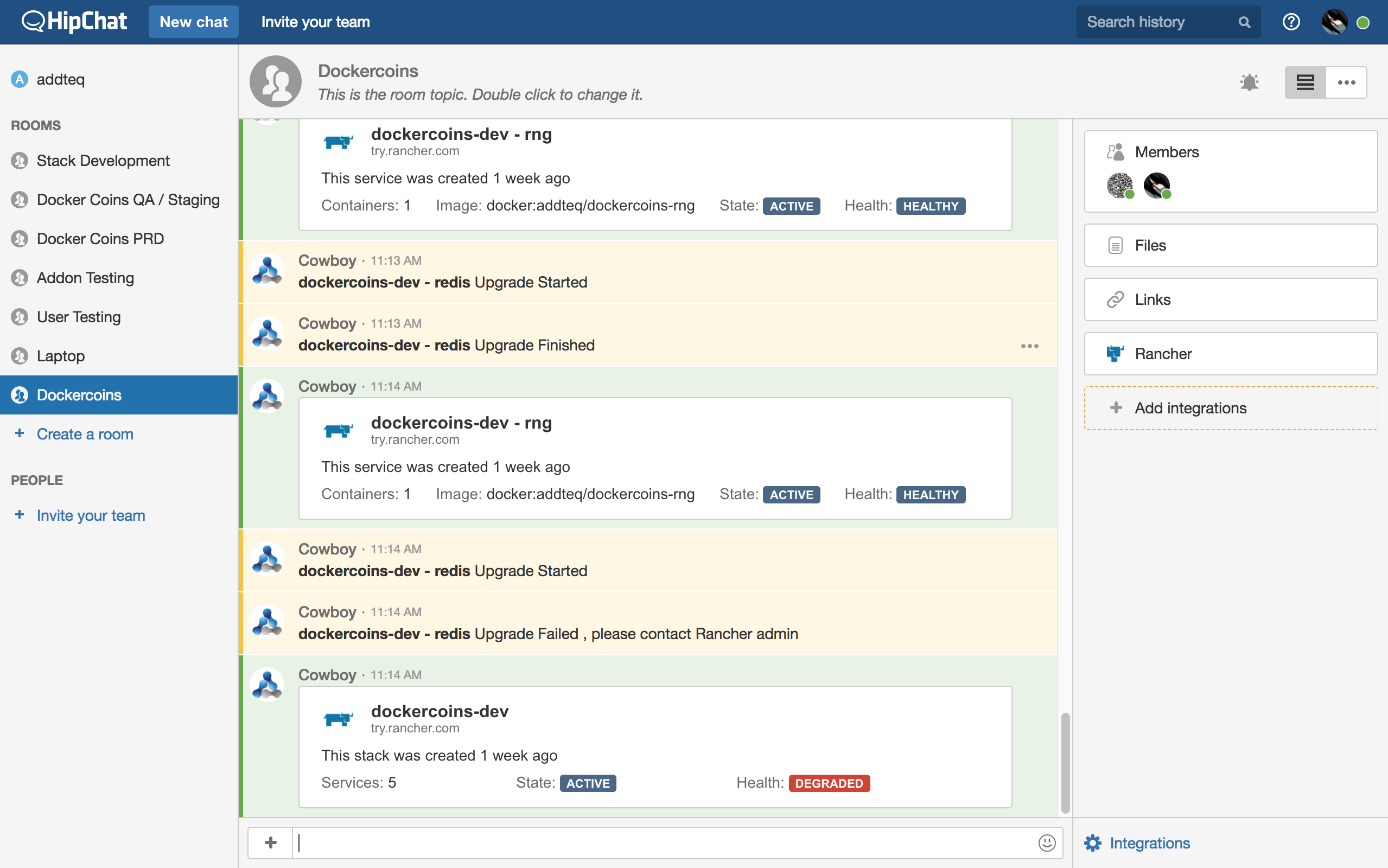Open the Rancher integration panel icon
Screen dimensions: 1388x868
[1115, 354]
